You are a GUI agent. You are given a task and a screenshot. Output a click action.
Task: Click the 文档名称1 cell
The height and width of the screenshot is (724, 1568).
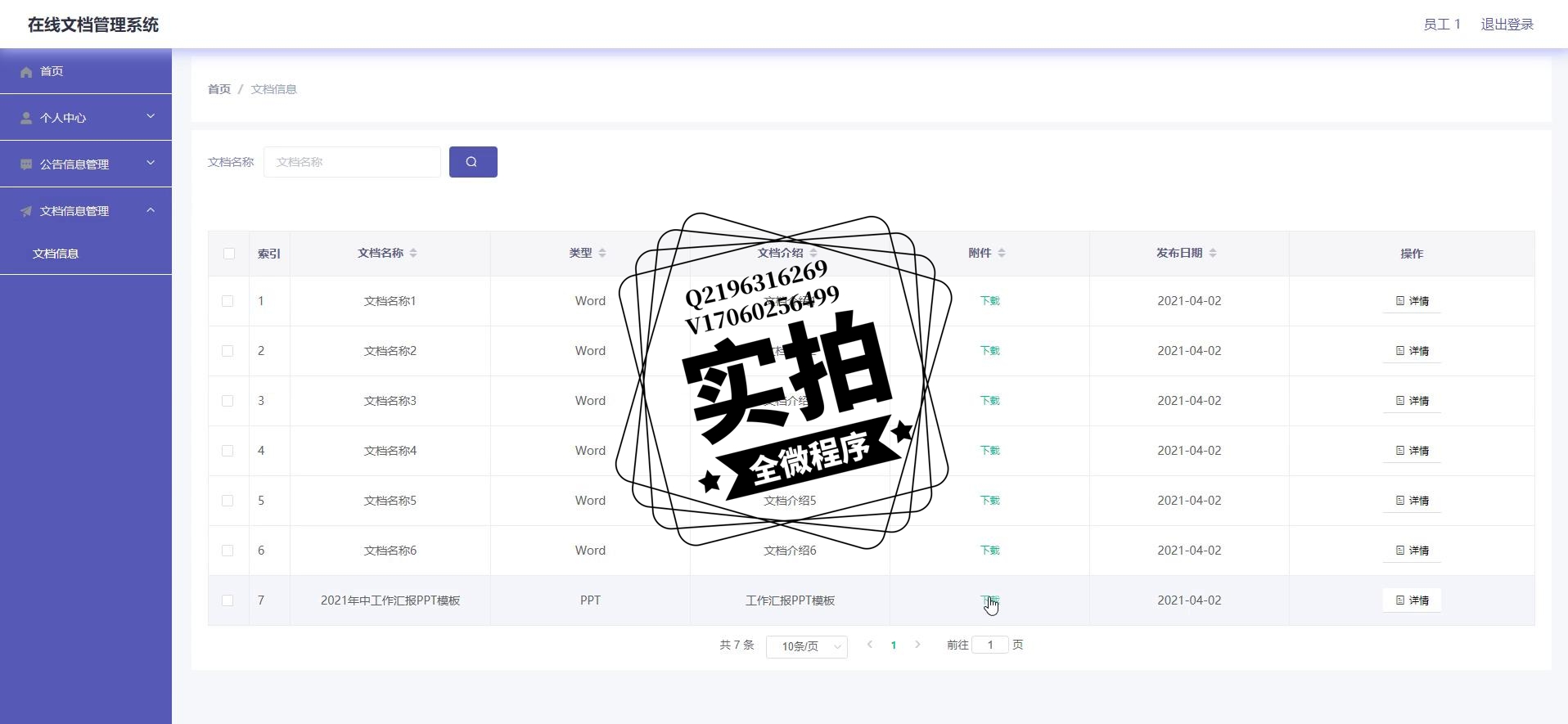(390, 301)
